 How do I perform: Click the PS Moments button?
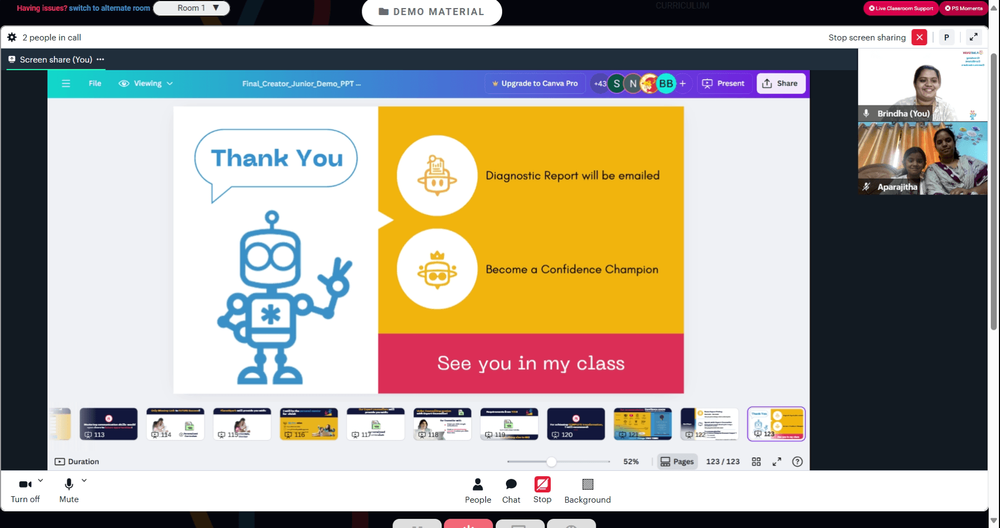click(964, 8)
